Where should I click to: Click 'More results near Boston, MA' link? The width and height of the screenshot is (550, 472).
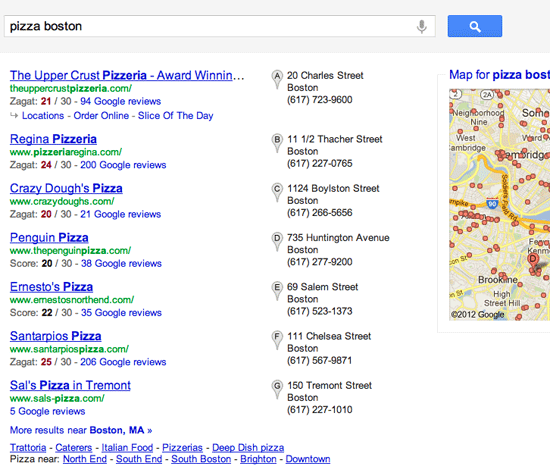(x=81, y=430)
